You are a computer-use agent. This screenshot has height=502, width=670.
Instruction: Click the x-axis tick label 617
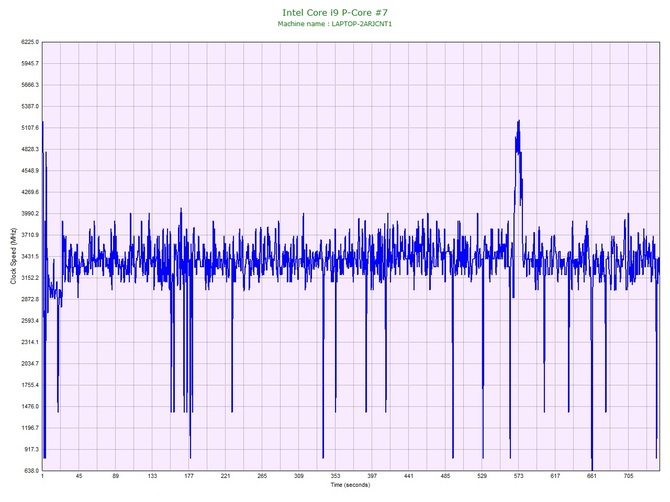[555, 476]
